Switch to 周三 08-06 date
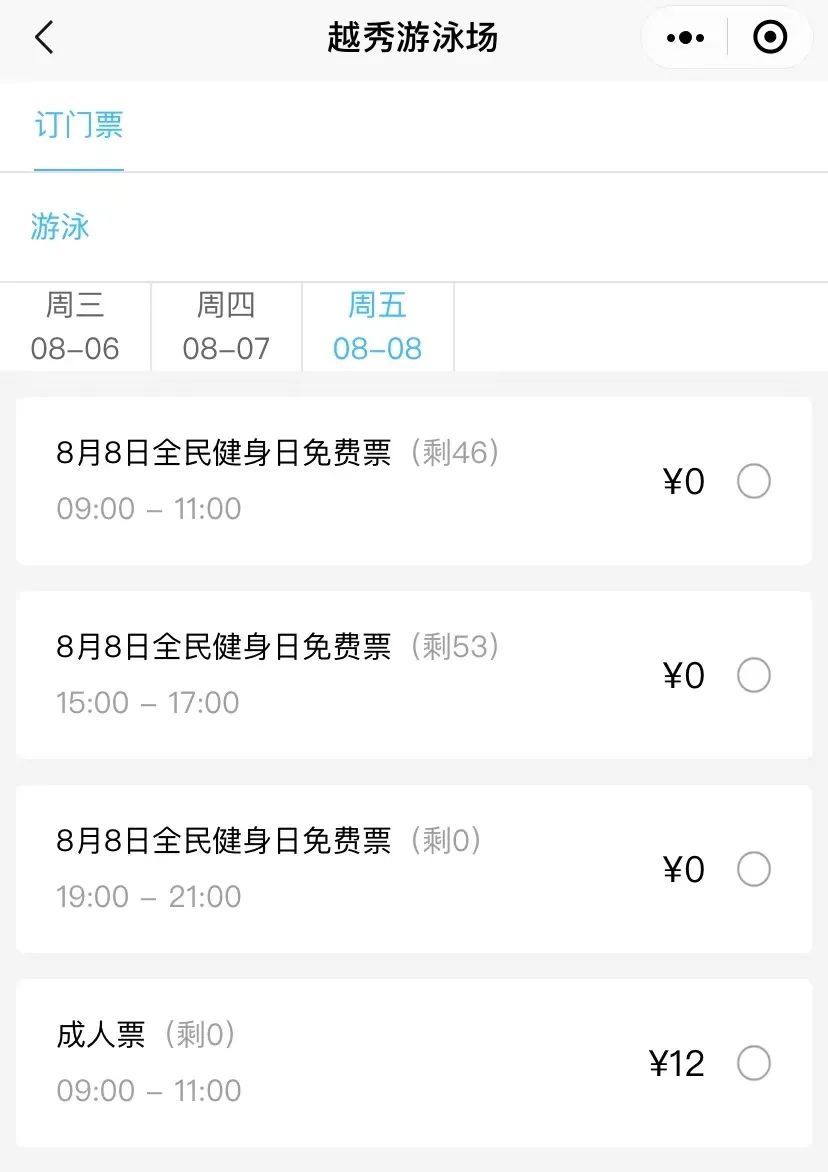 75,327
